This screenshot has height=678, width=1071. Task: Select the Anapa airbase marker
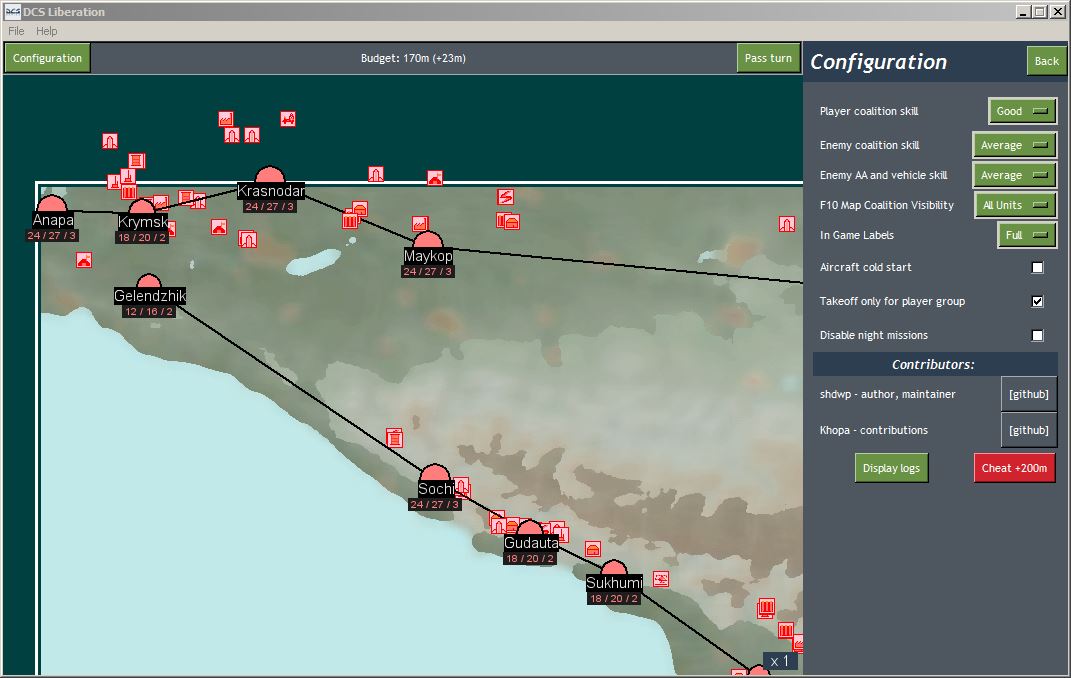click(x=52, y=204)
